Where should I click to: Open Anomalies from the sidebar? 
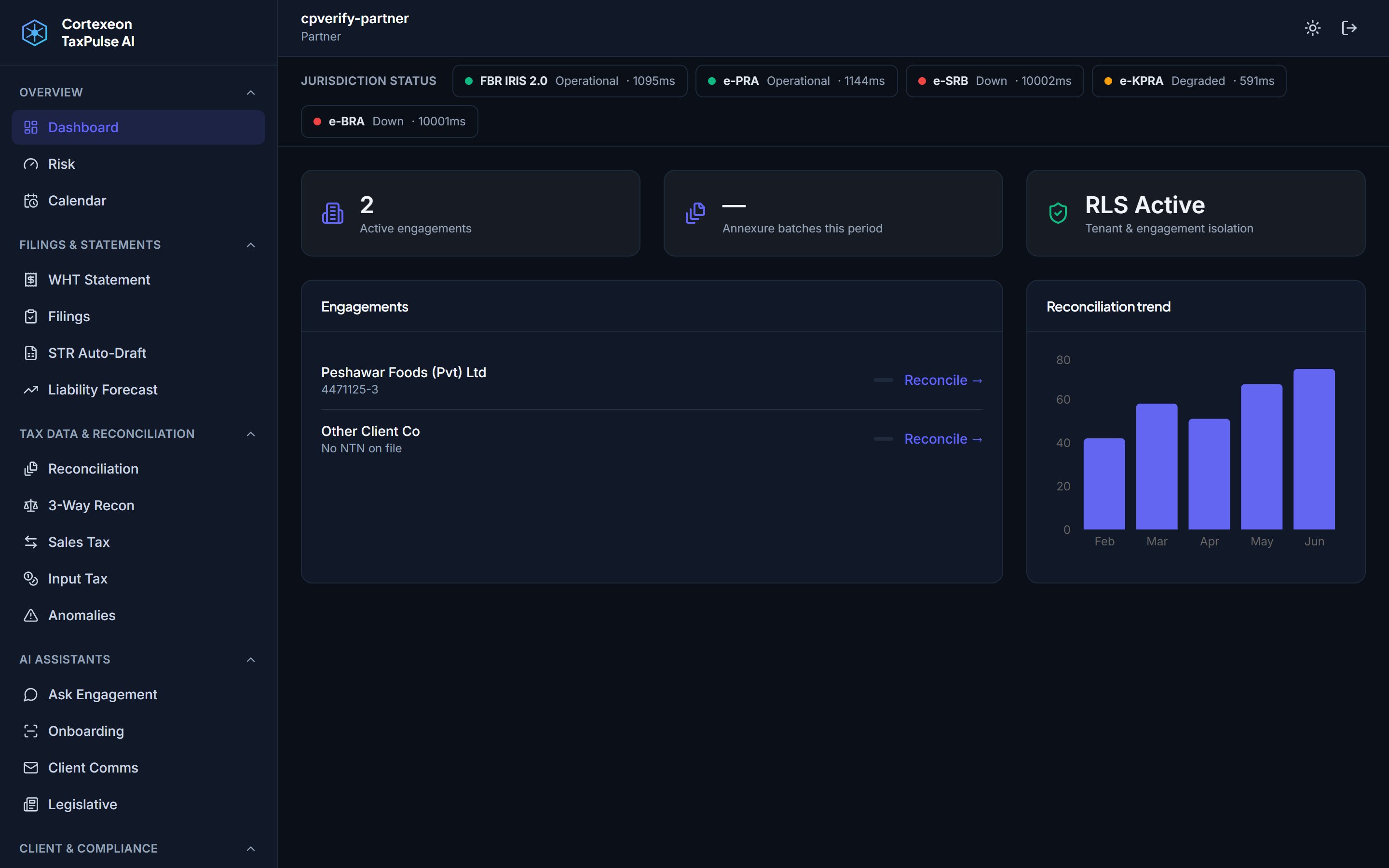[x=138, y=615]
